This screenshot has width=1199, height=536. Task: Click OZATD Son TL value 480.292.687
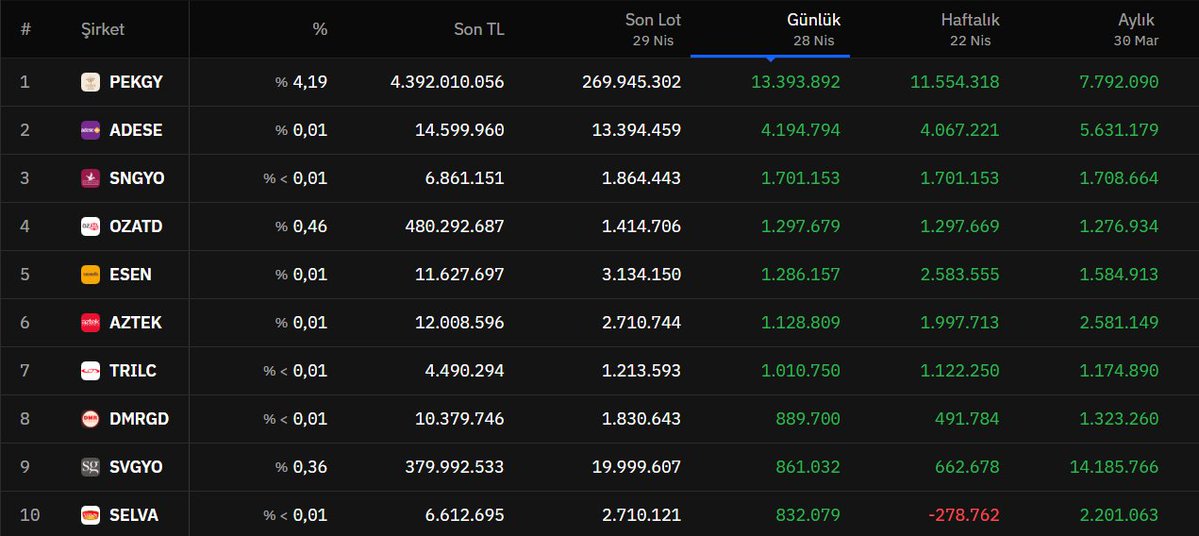click(453, 226)
